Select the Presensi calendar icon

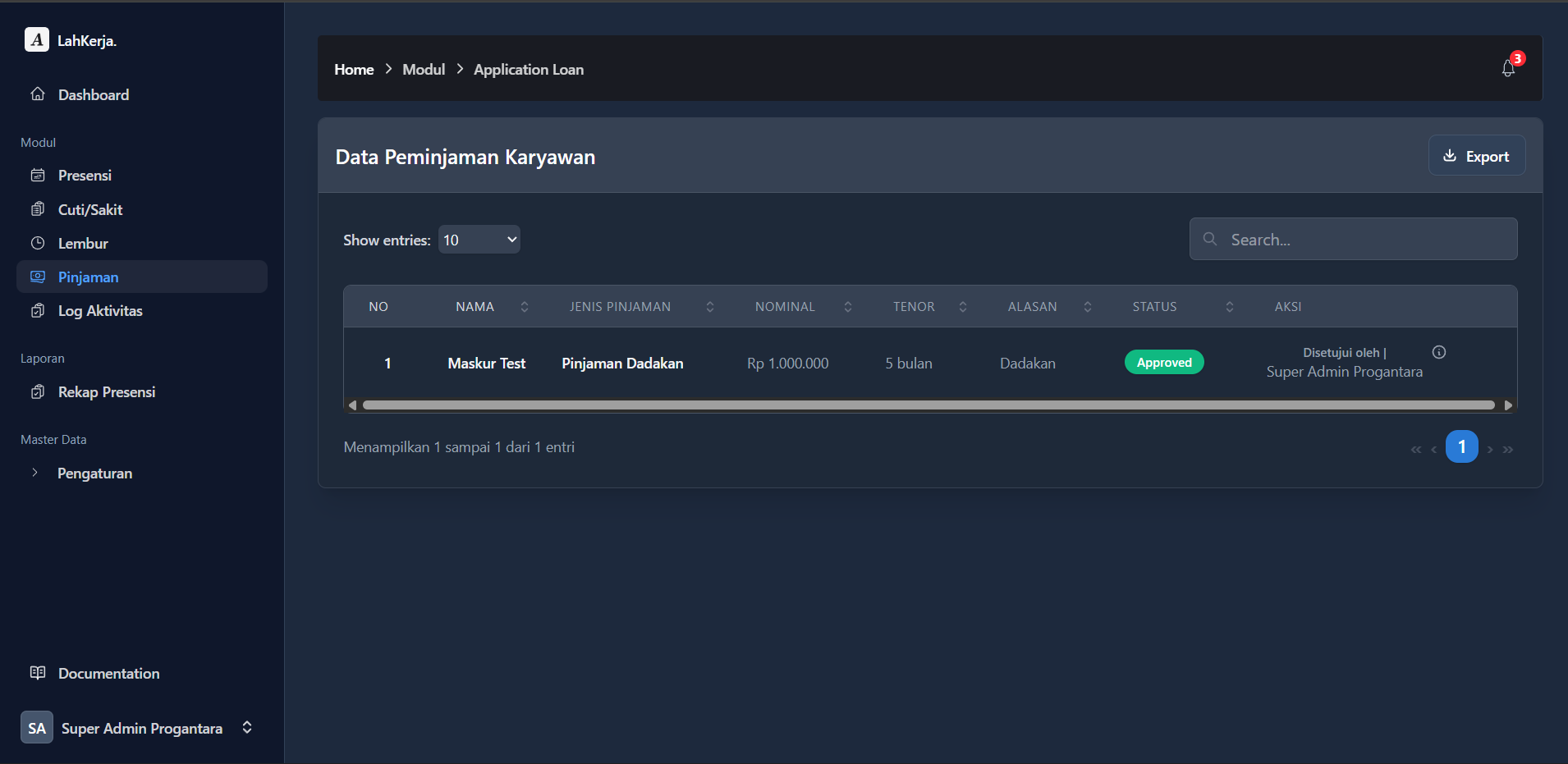point(38,175)
